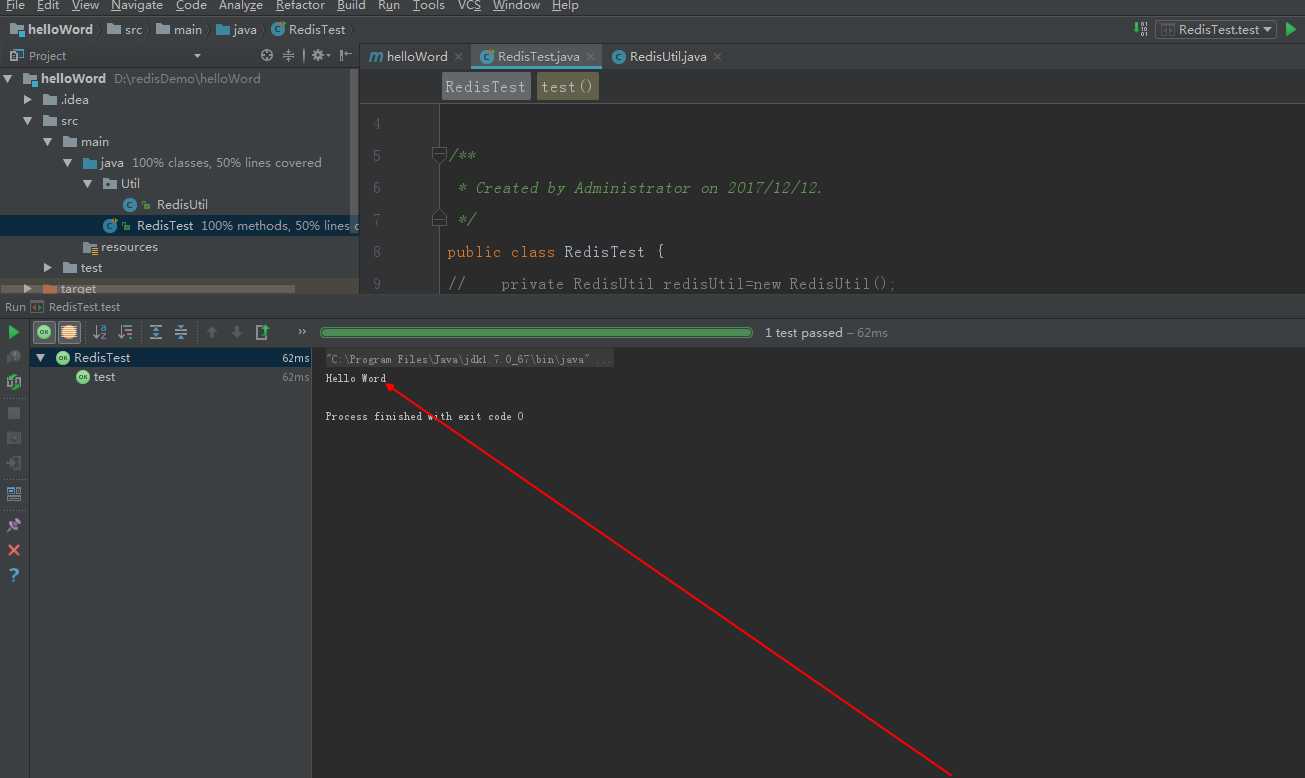Restore the Run tool window layout
1305x778 pixels.
(14, 493)
